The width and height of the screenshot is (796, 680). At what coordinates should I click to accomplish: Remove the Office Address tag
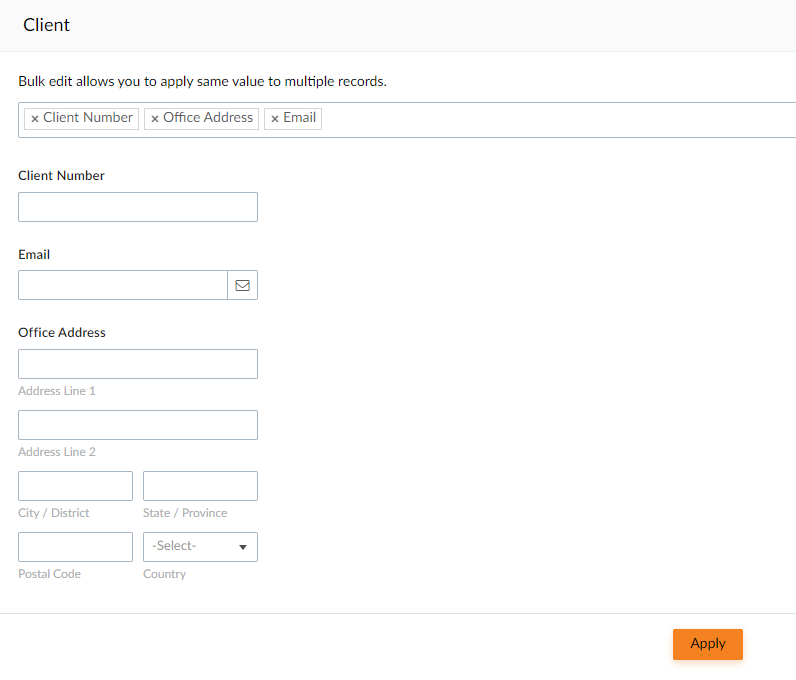(x=155, y=119)
